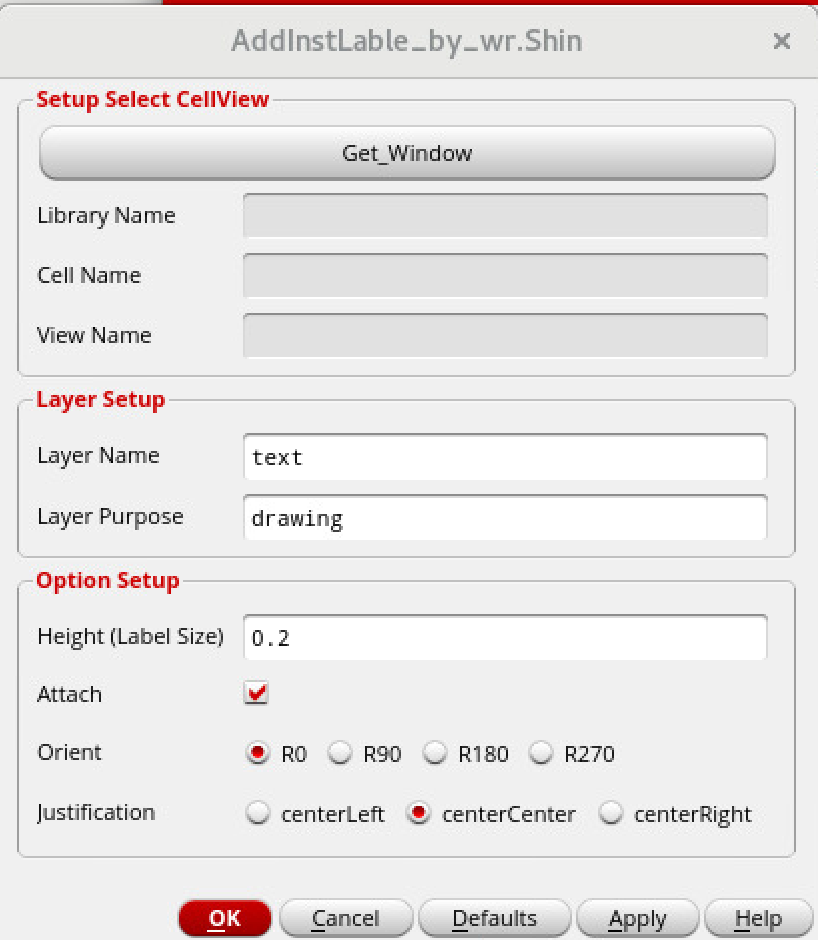Focus the Cell Name field
818x940 pixels.
tap(505, 275)
